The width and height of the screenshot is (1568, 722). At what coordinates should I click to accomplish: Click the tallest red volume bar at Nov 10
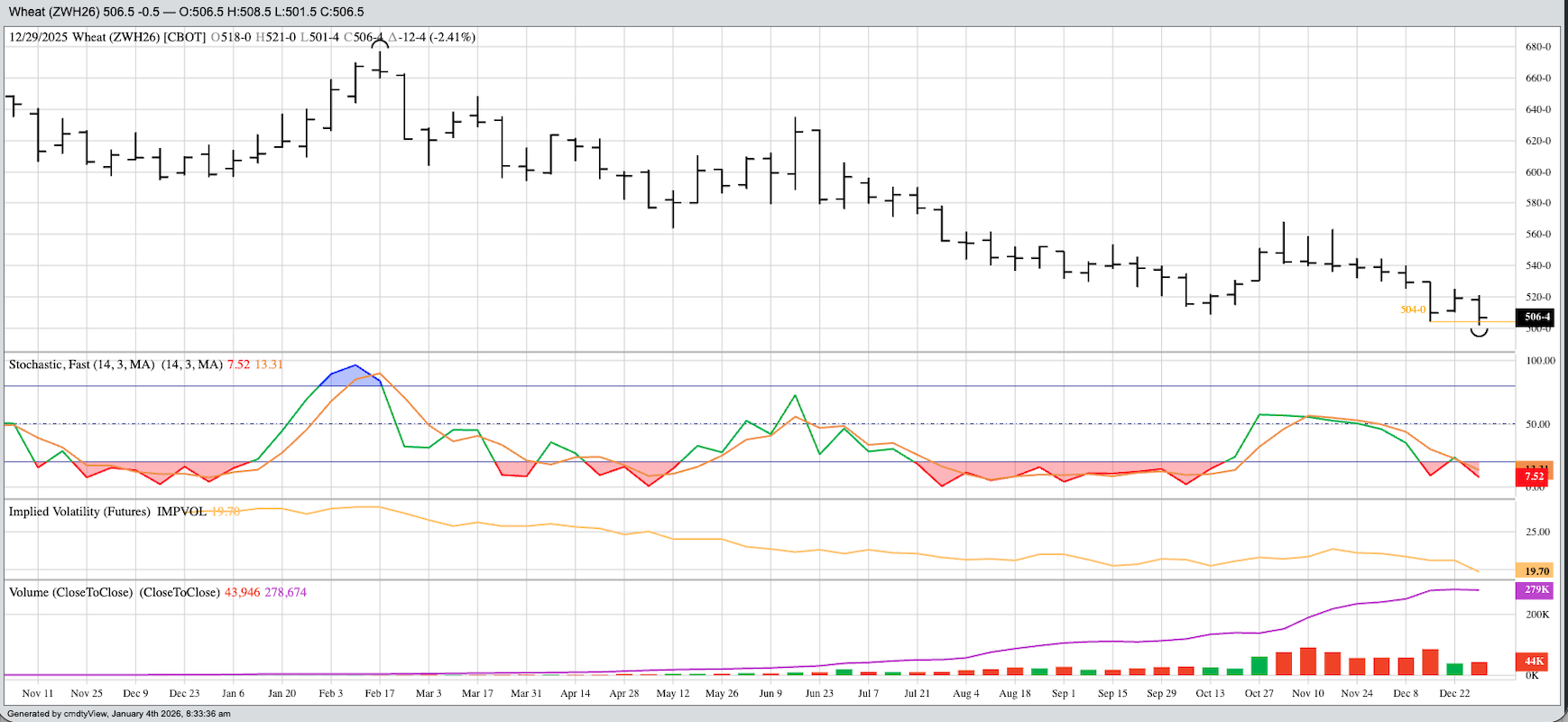click(1307, 662)
